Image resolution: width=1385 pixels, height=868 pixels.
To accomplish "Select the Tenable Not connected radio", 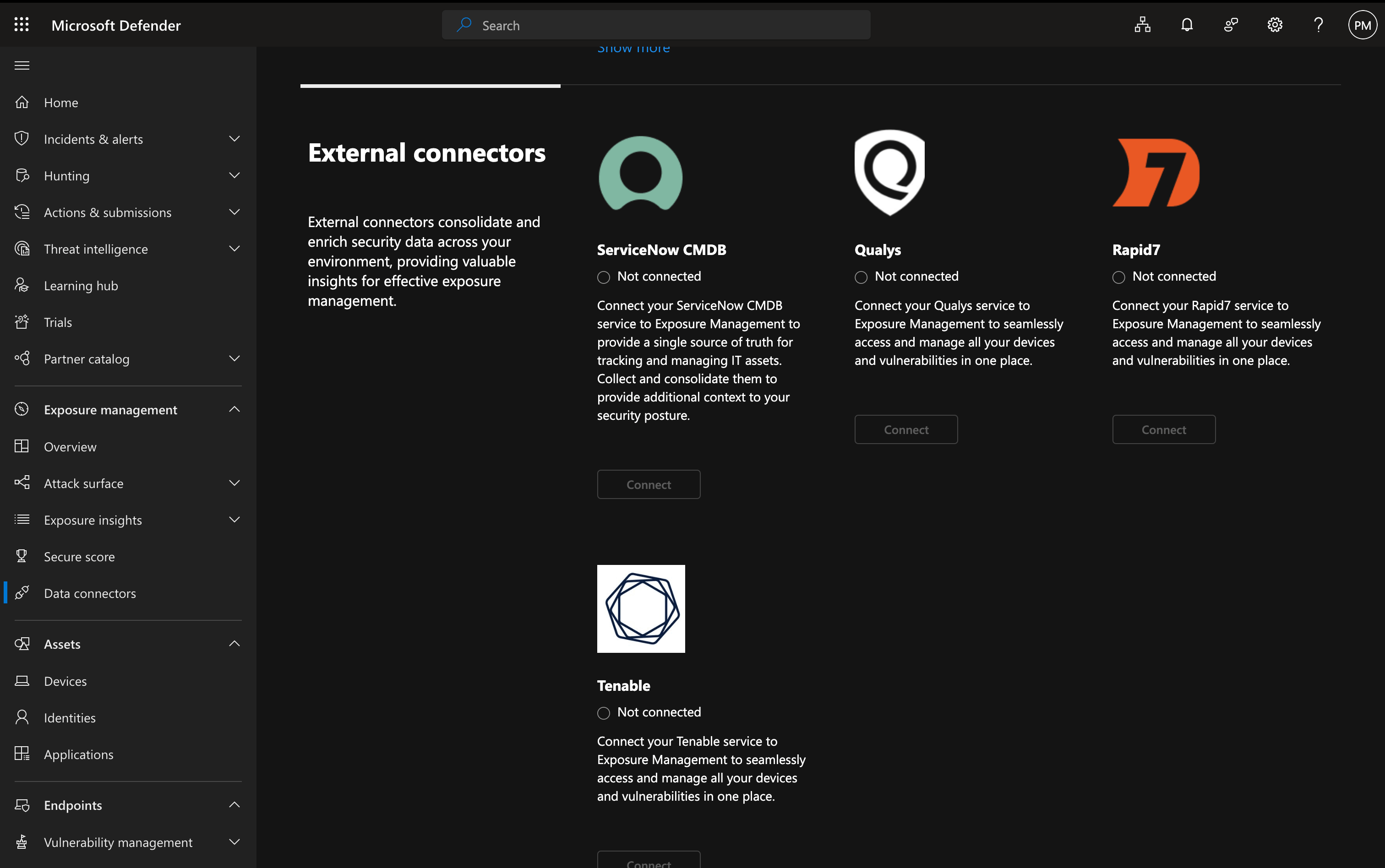I will [x=604, y=713].
